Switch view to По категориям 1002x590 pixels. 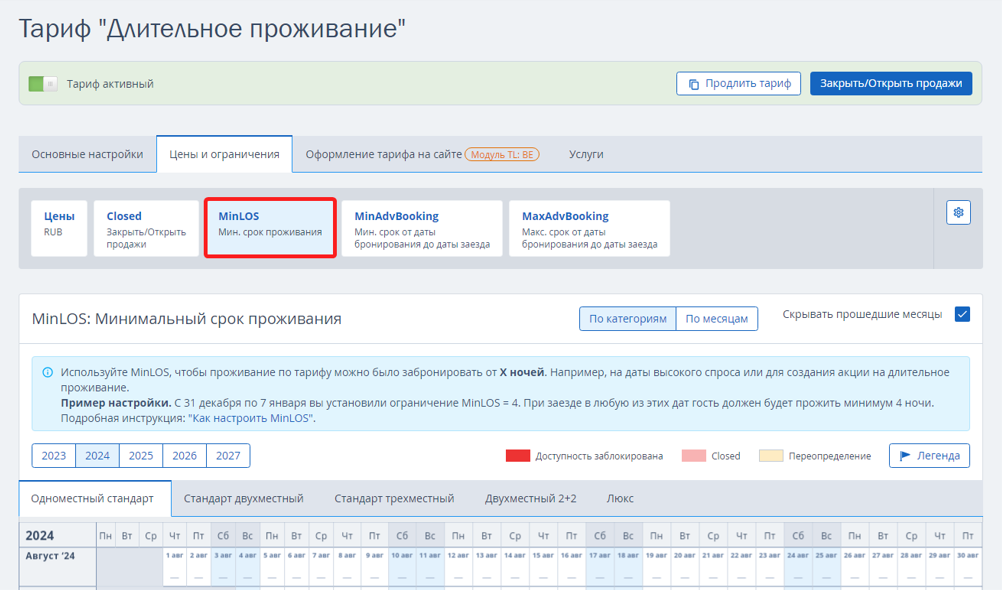tap(628, 318)
